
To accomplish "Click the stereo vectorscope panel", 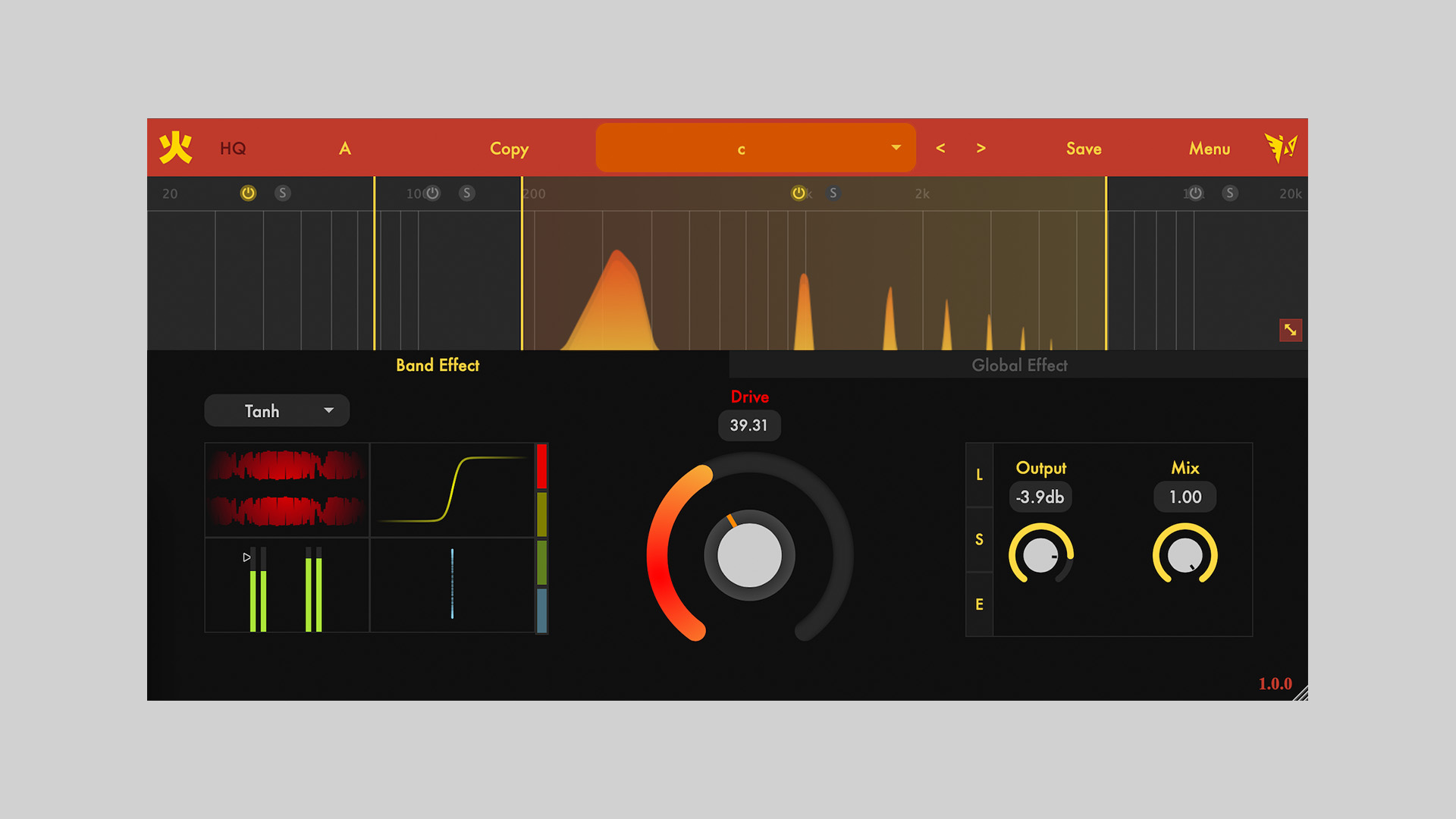I will (x=452, y=585).
